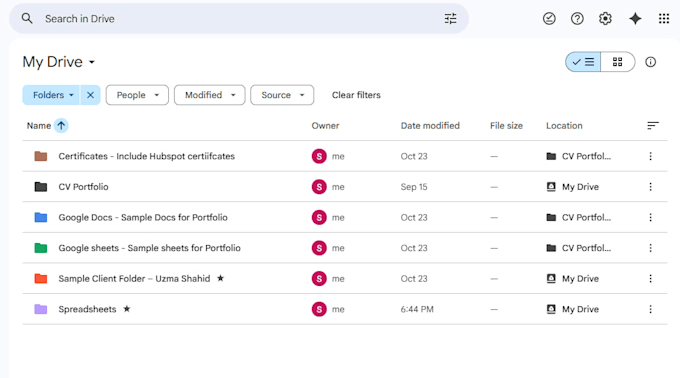Screen dimensions: 680x378
Task: Switch to grid layout view
Action: pos(618,62)
